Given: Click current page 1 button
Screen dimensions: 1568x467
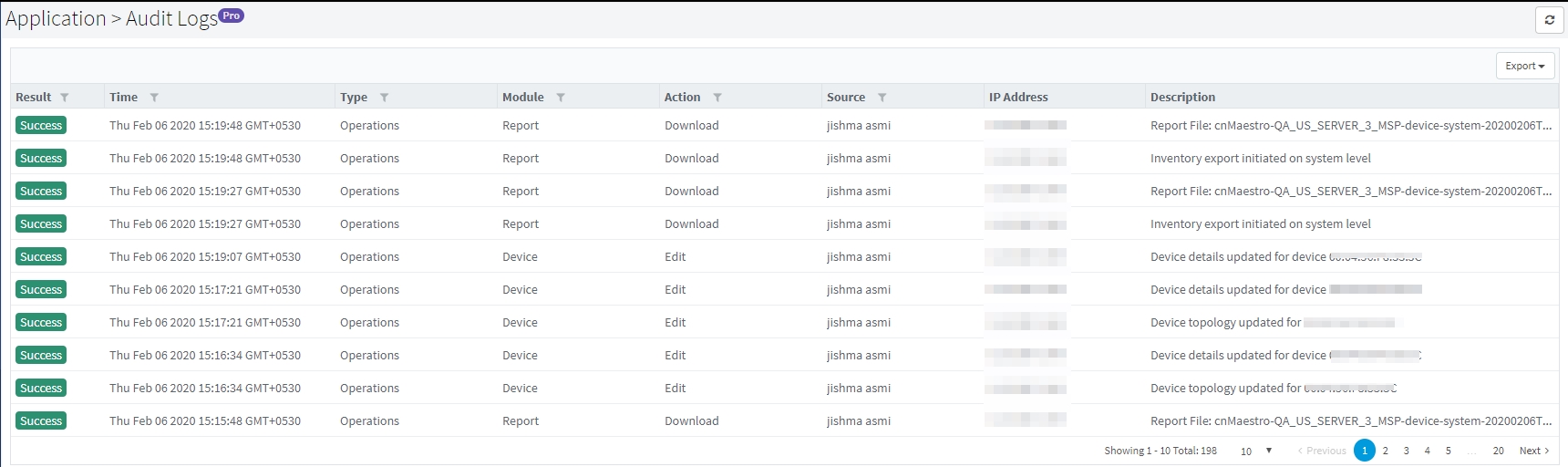Looking at the screenshot, I should pyautogui.click(x=1365, y=451).
